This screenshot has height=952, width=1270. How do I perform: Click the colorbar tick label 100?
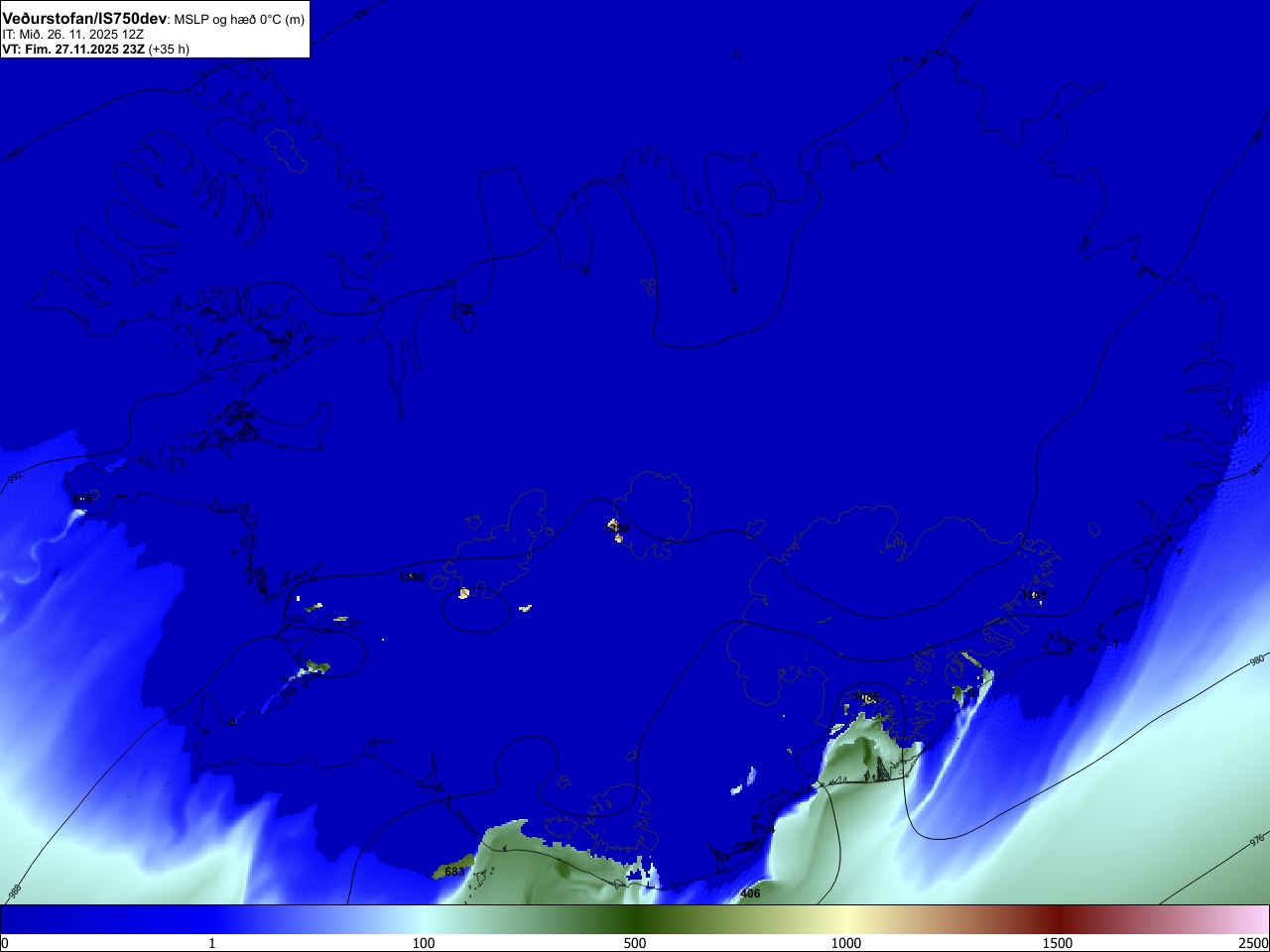click(x=424, y=943)
